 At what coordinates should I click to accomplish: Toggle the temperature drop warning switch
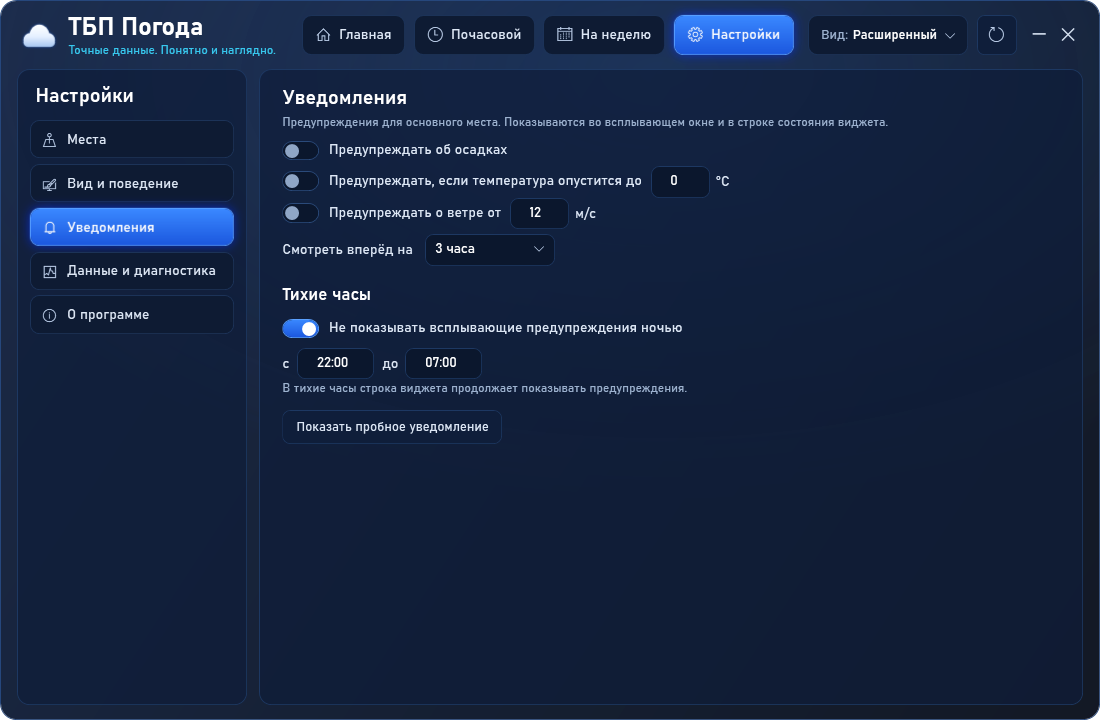click(x=300, y=181)
